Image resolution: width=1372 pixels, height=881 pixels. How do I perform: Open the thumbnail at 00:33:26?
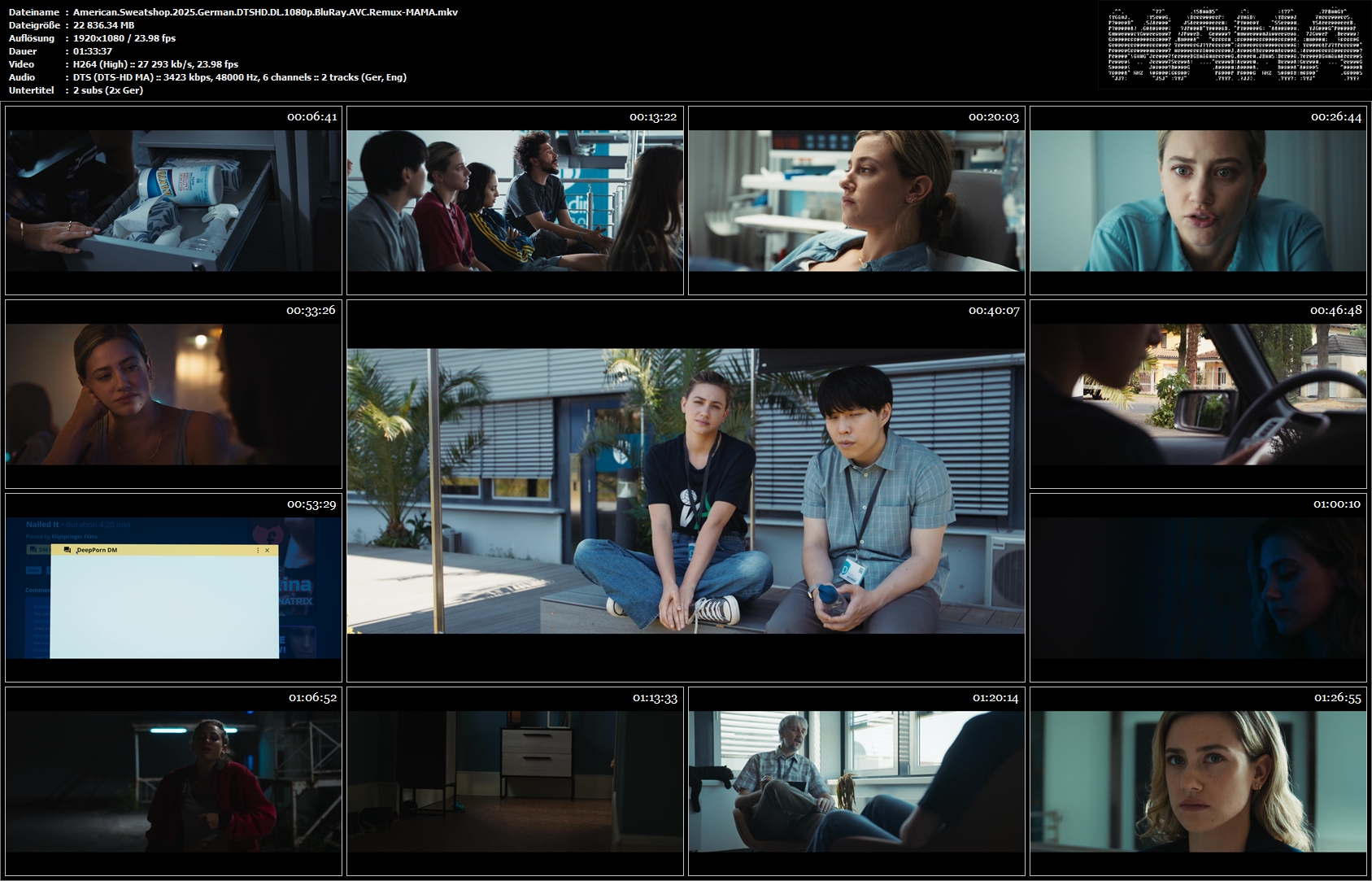click(173, 394)
